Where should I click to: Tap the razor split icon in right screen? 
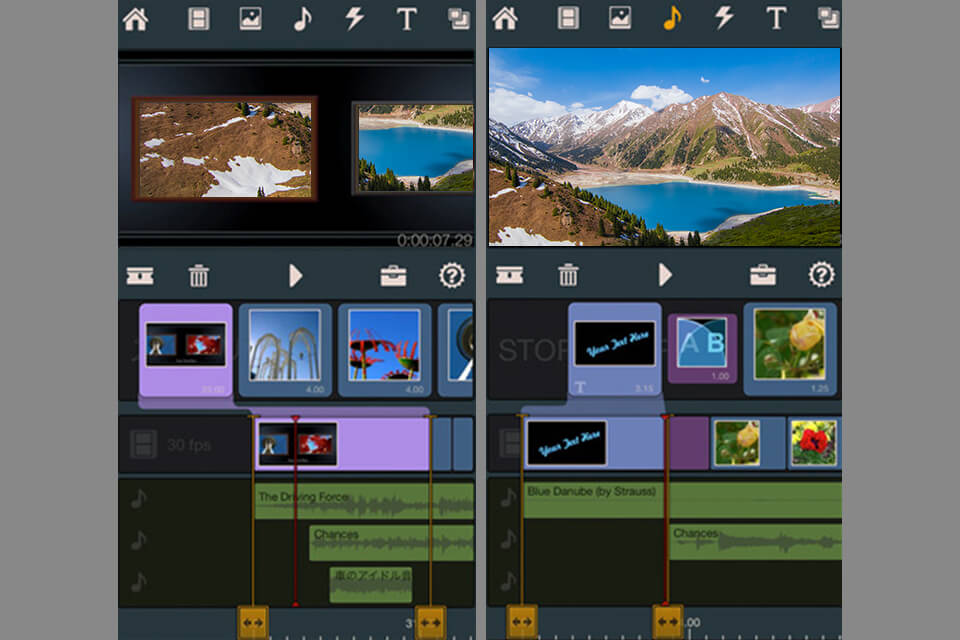click(x=510, y=276)
